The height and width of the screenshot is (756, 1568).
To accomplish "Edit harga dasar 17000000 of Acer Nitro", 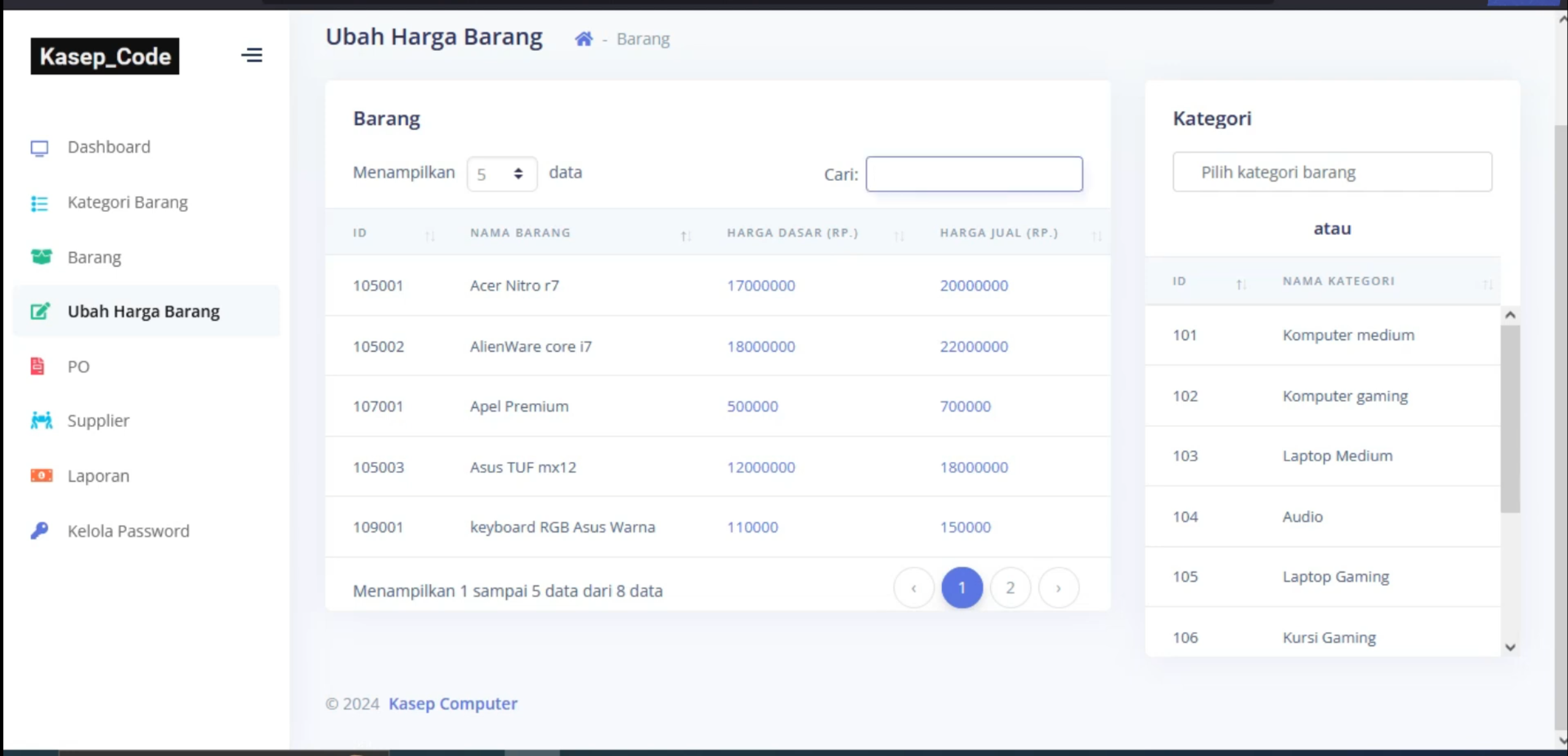I will [760, 285].
